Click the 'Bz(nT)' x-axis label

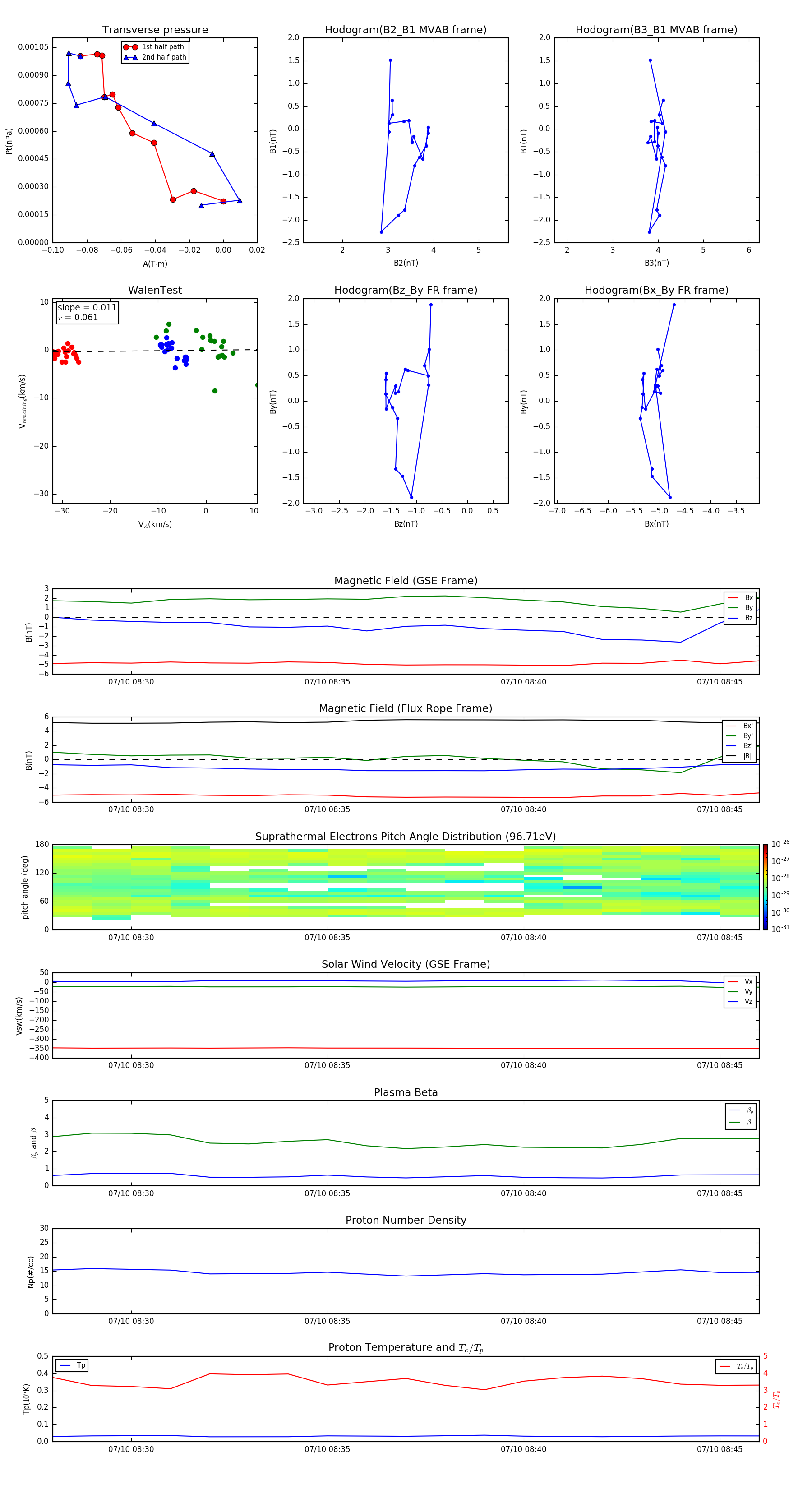406,524
